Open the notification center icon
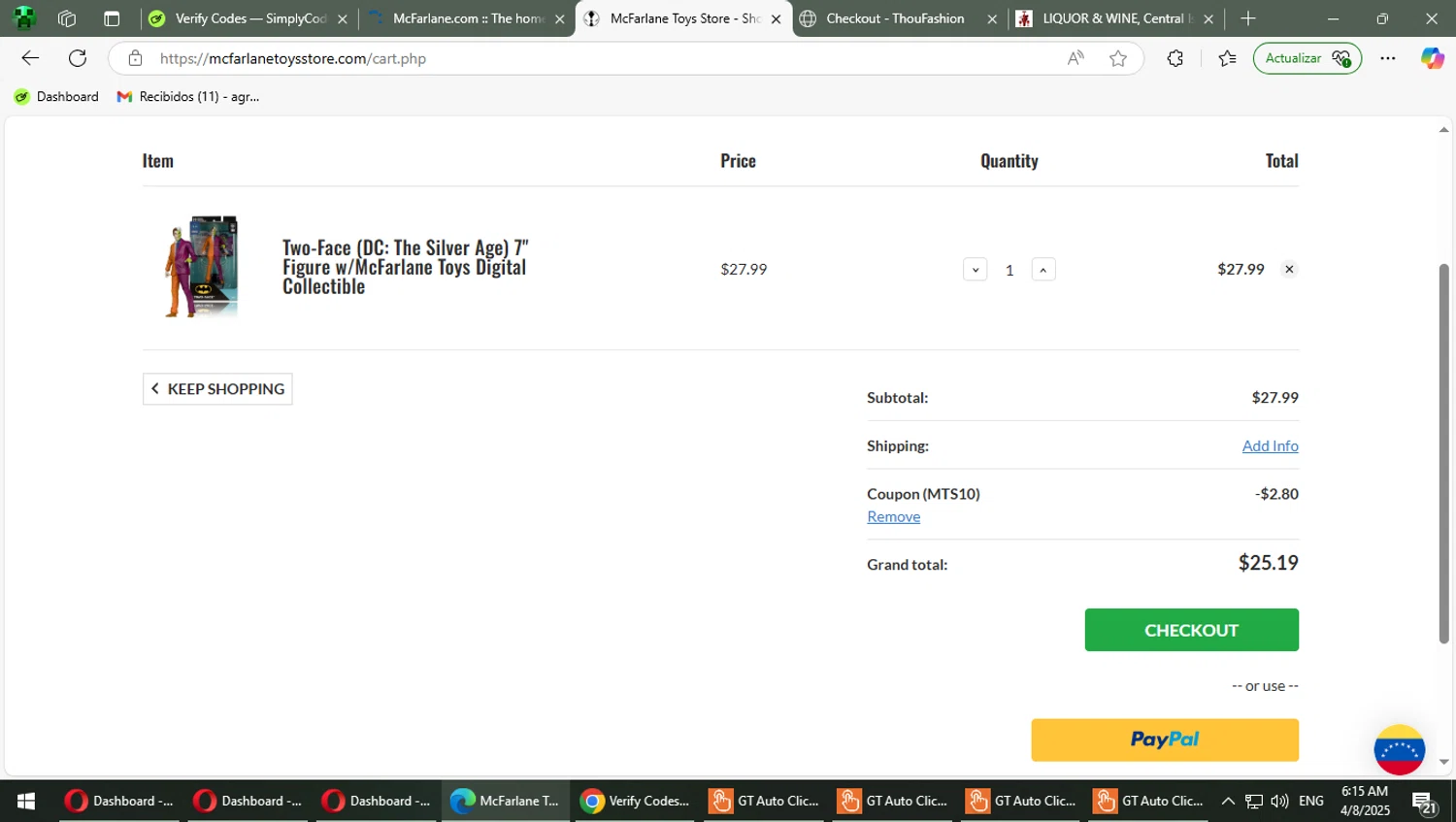 [x=1424, y=802]
